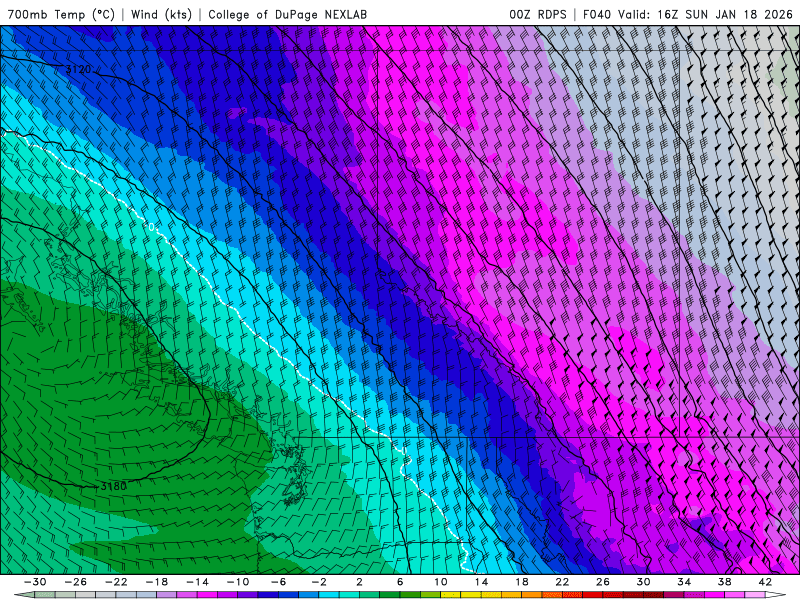Click the -10 color scale label
Viewport: 800px width, 600px height.
coord(238,582)
